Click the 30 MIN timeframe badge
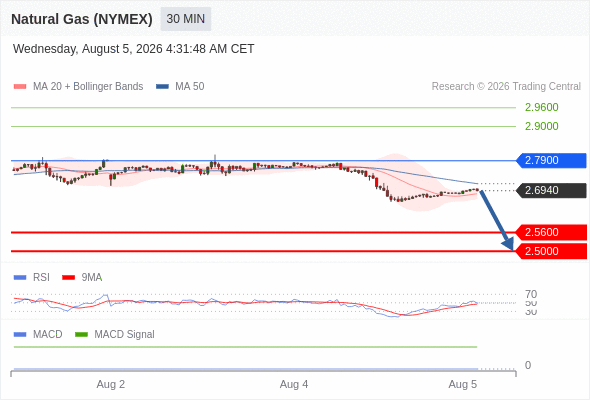The height and width of the screenshot is (400, 590). pyautogui.click(x=186, y=19)
